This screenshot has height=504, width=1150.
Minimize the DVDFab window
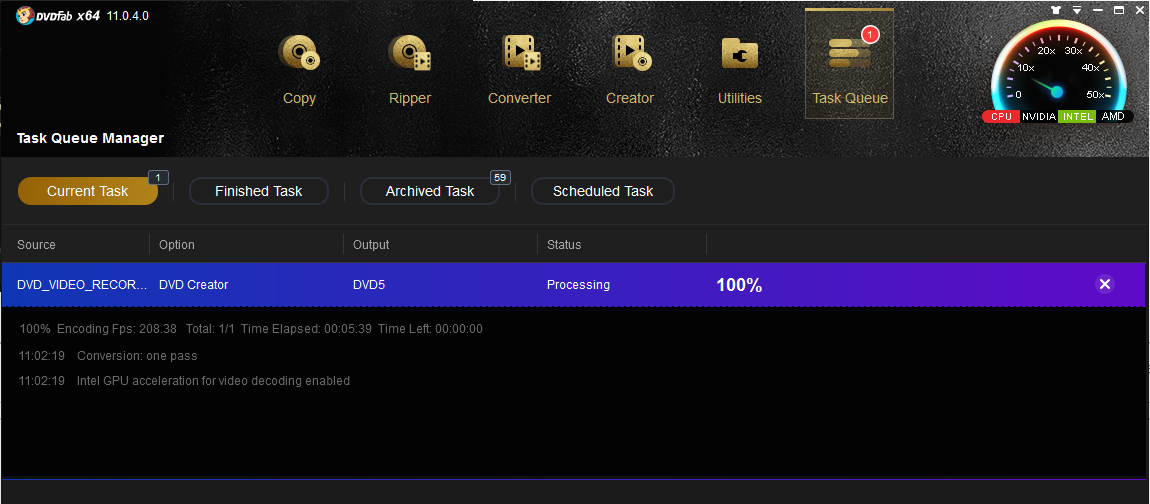pos(1098,10)
